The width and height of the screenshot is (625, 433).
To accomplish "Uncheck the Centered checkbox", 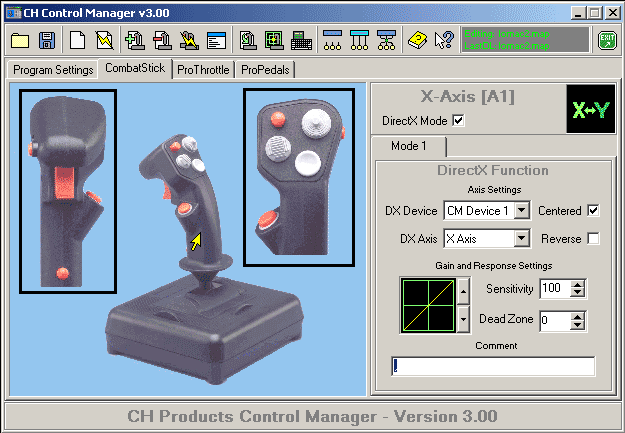I will point(594,210).
